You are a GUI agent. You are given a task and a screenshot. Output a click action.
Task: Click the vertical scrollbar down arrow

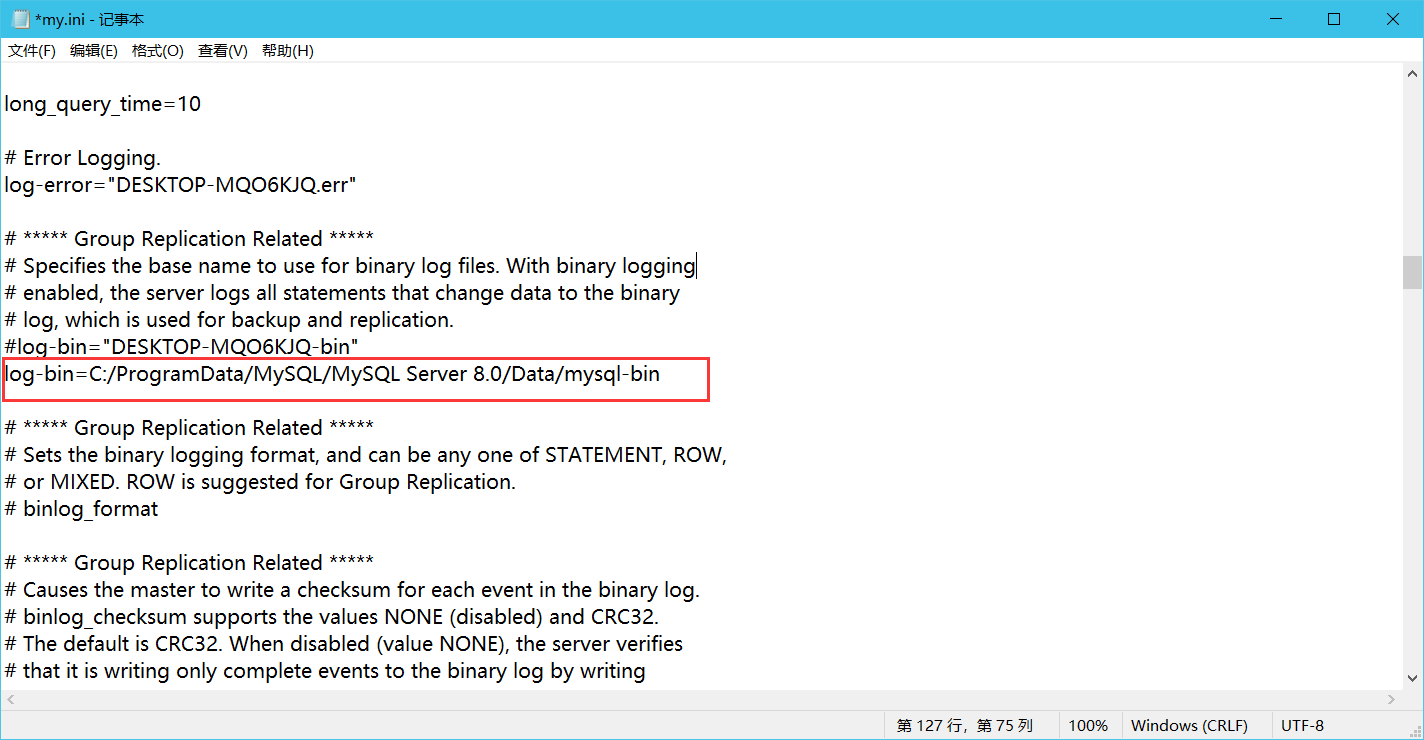coord(1411,679)
